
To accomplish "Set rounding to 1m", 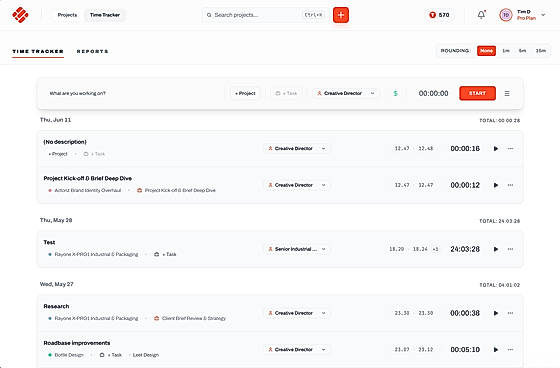I will pos(506,51).
